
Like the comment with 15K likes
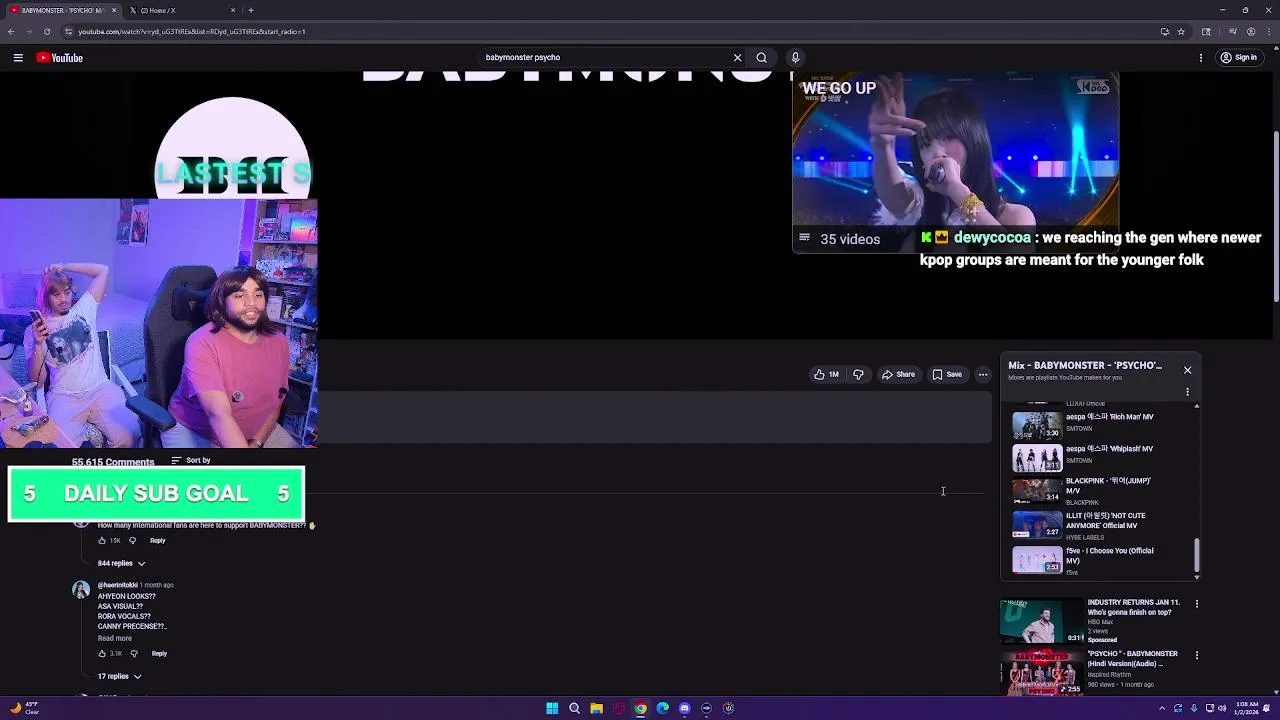102,540
